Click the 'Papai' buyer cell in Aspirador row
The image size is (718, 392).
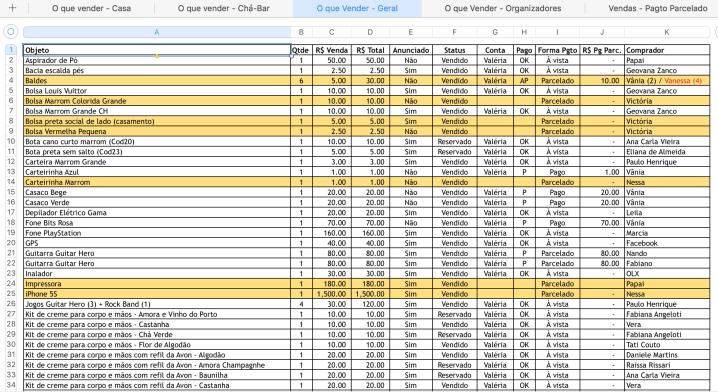pos(667,60)
